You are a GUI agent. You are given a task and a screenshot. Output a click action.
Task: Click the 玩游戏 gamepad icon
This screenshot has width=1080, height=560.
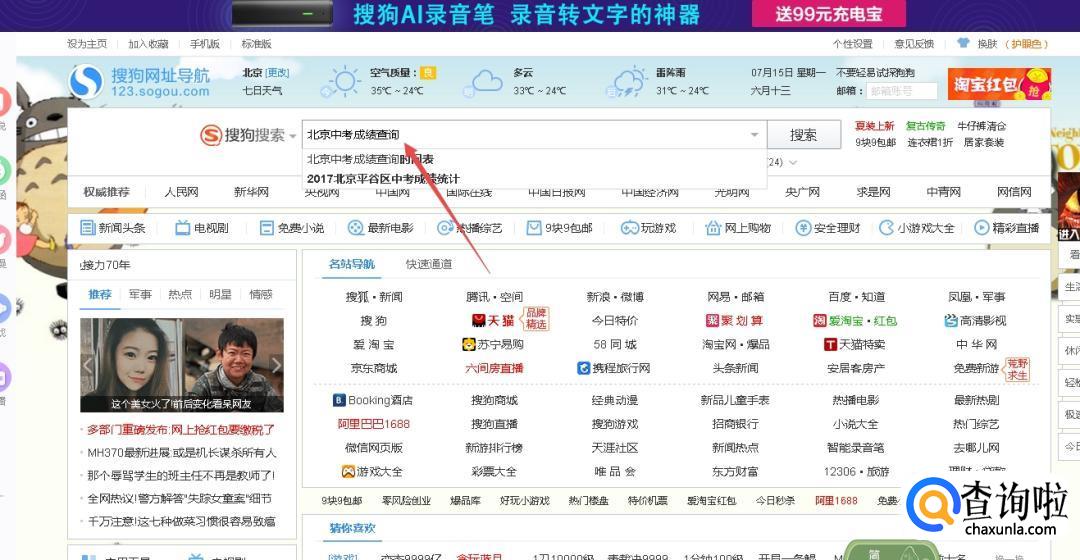(629, 228)
